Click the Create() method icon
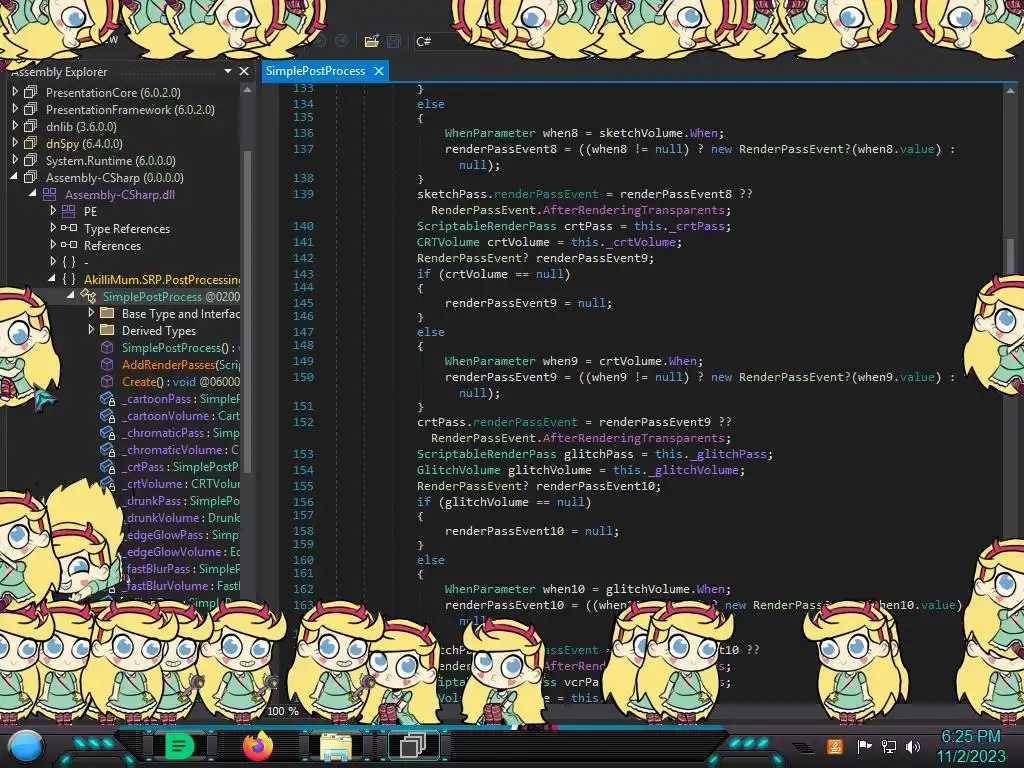This screenshot has width=1024, height=768. pos(107,381)
